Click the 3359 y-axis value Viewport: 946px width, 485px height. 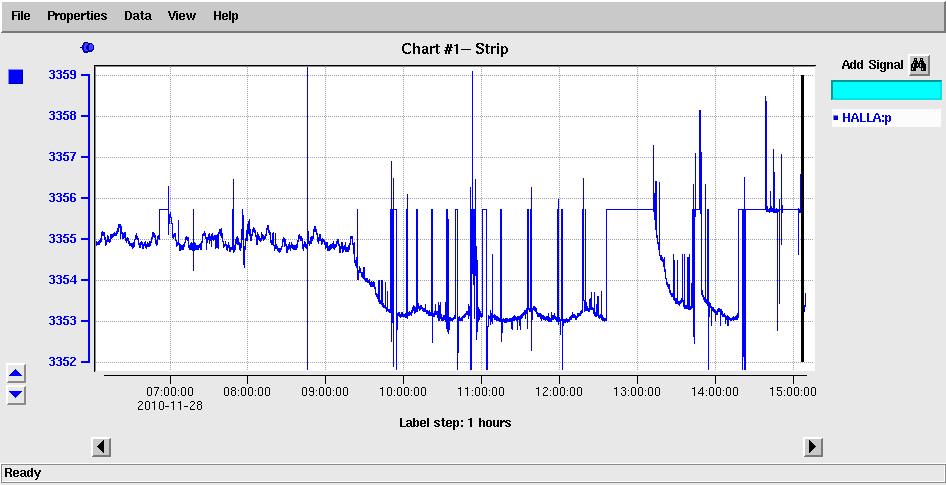(62, 75)
